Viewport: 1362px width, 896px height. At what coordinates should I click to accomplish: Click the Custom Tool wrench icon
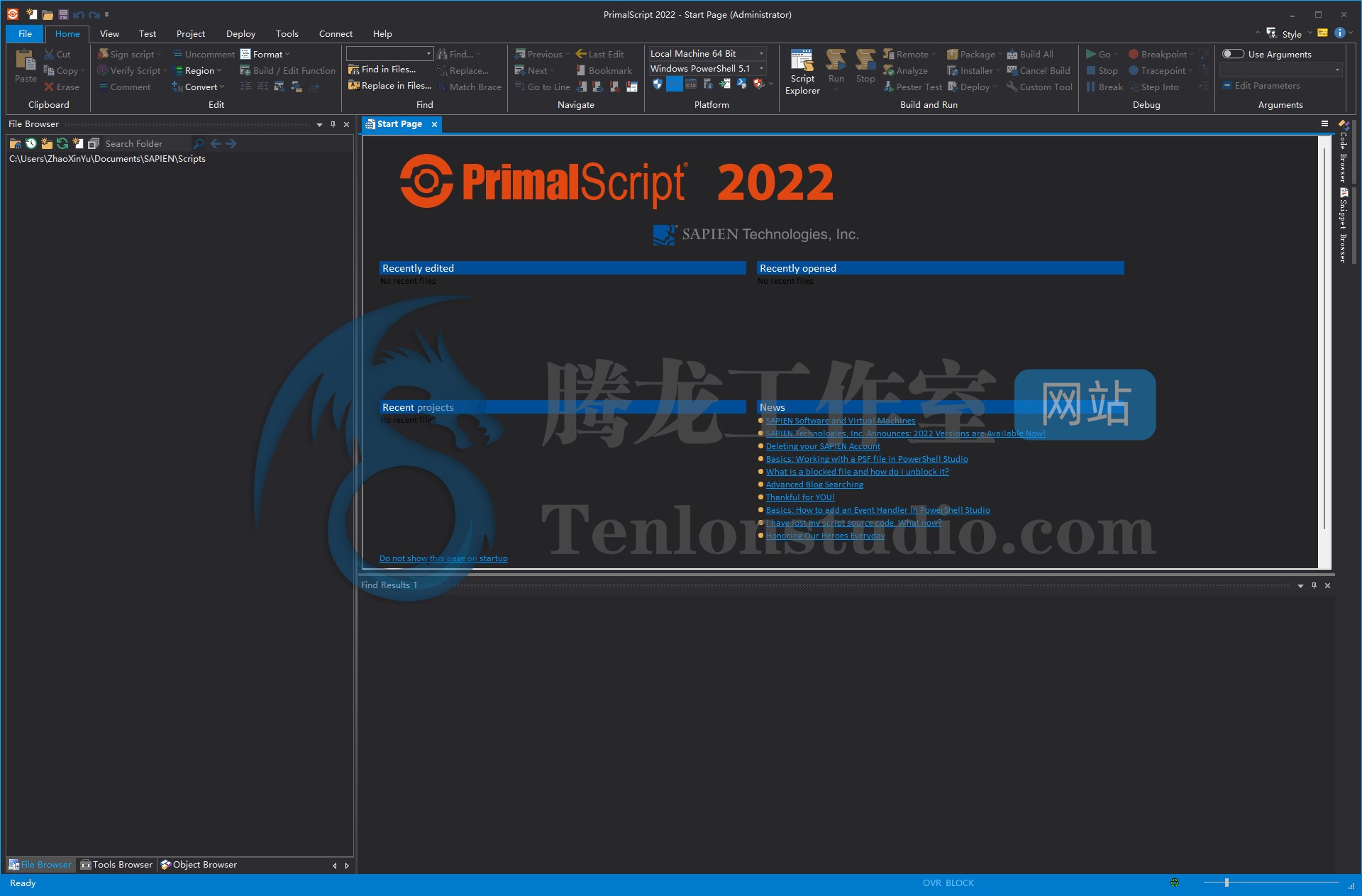(x=1012, y=87)
